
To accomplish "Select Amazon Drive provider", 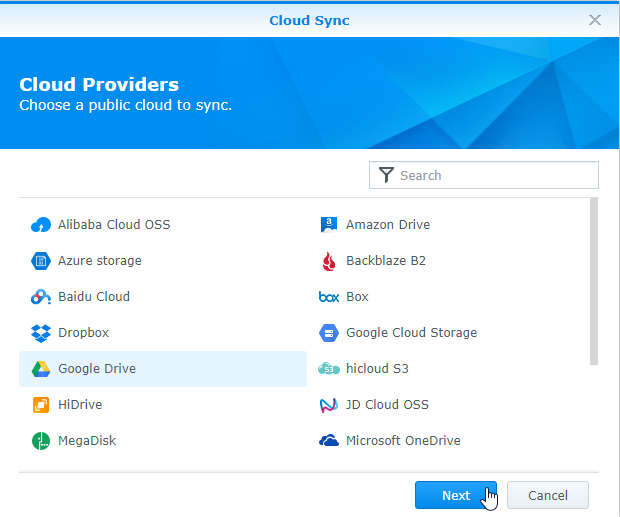I will point(451,225).
